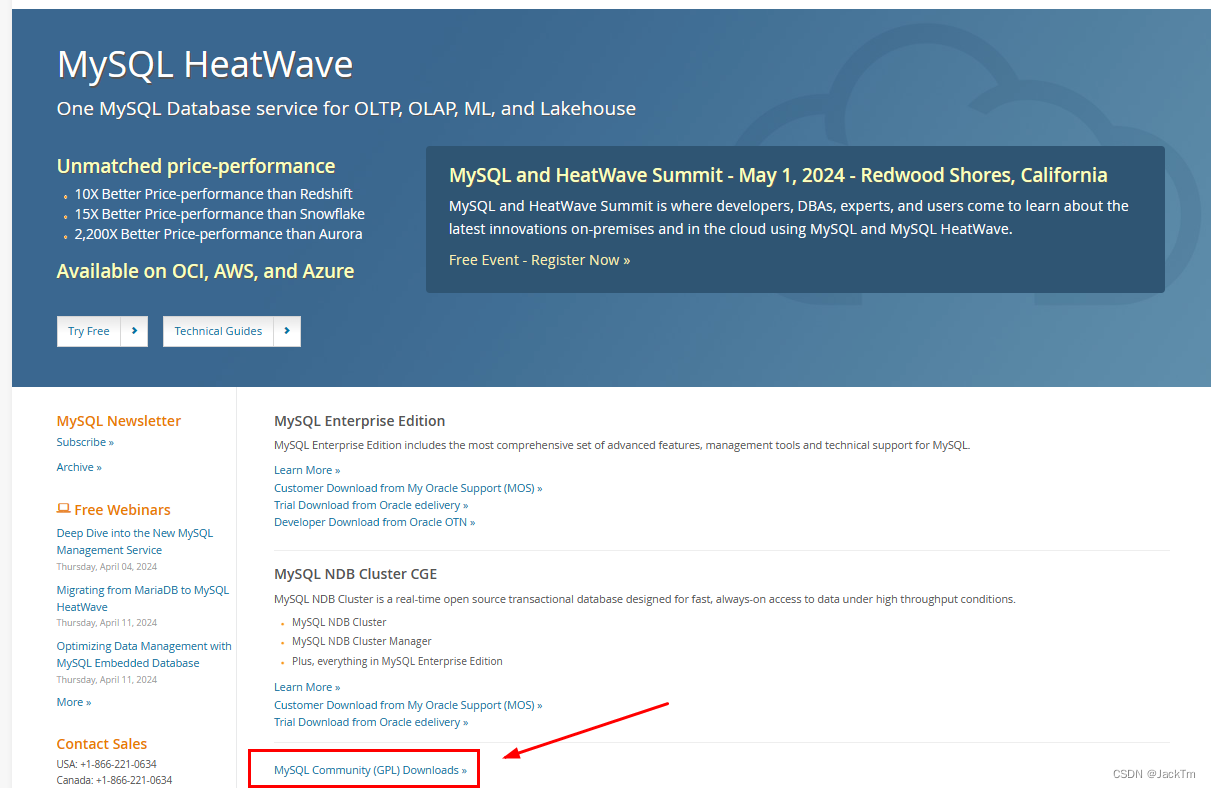This screenshot has width=1211, height=788.
Task: Open Developer Download from Oracle OTN
Action: [x=375, y=522]
